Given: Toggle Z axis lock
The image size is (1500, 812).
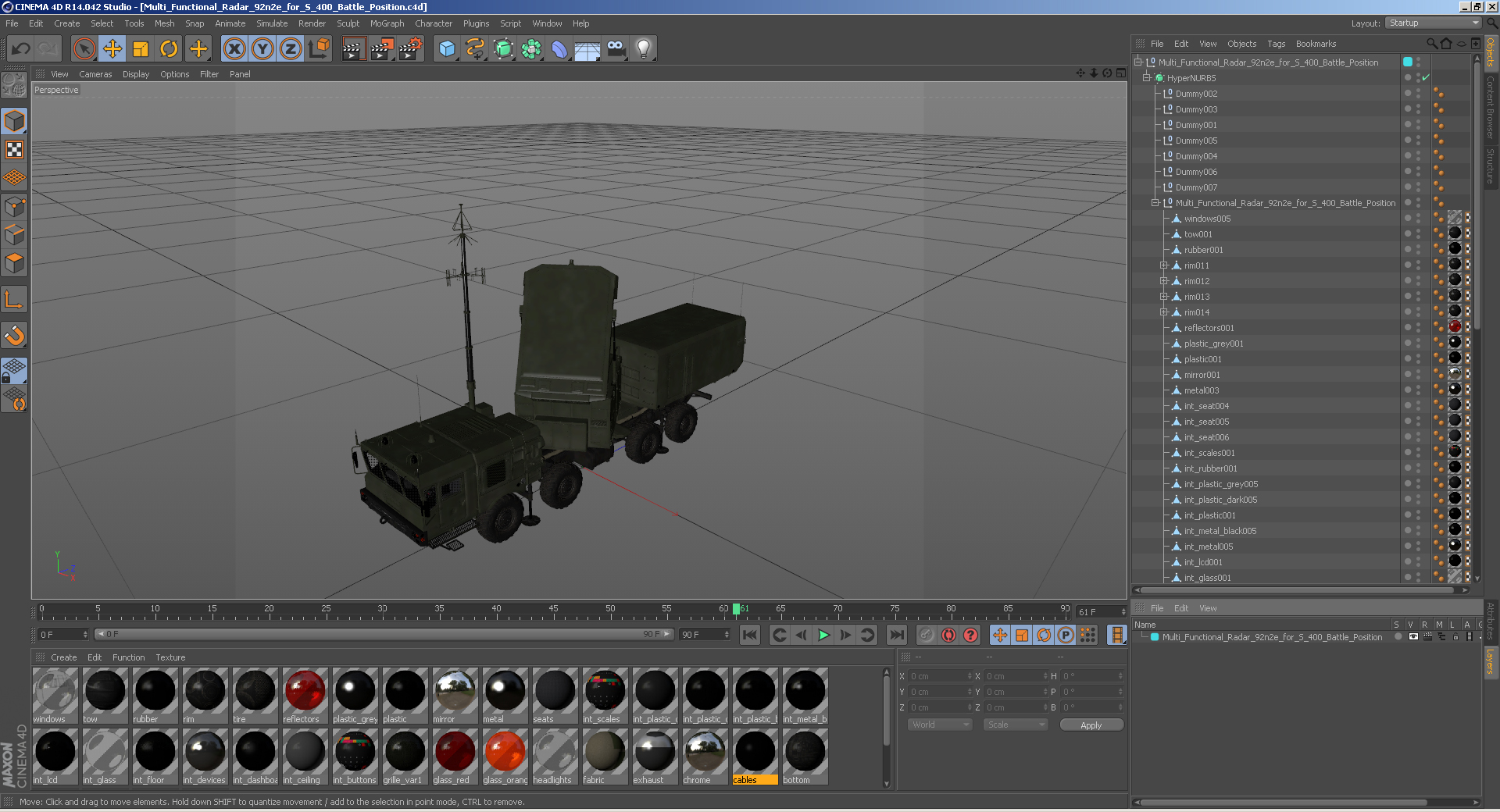Looking at the screenshot, I should (x=291, y=48).
